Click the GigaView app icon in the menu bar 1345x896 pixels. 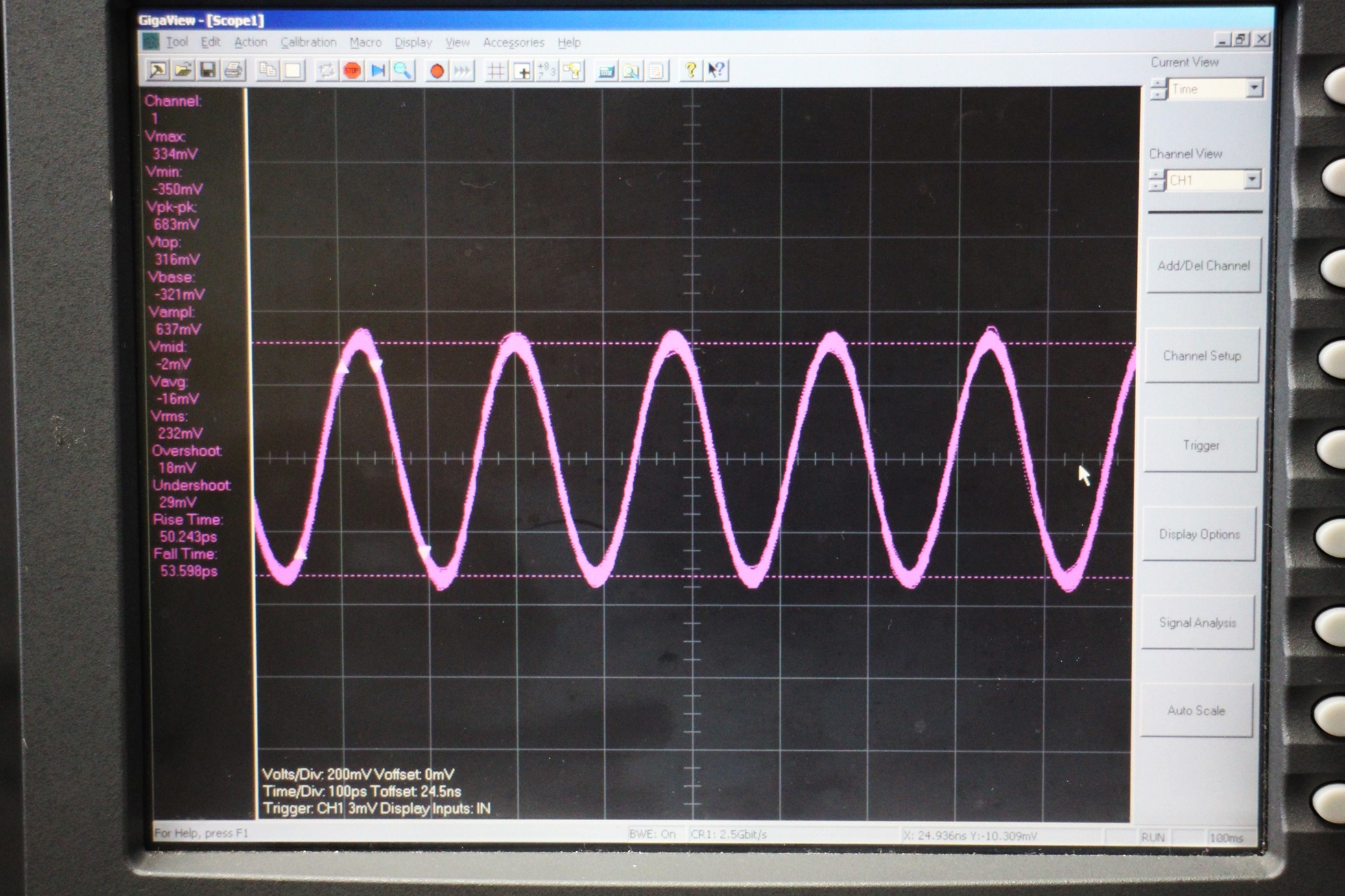click(x=151, y=42)
